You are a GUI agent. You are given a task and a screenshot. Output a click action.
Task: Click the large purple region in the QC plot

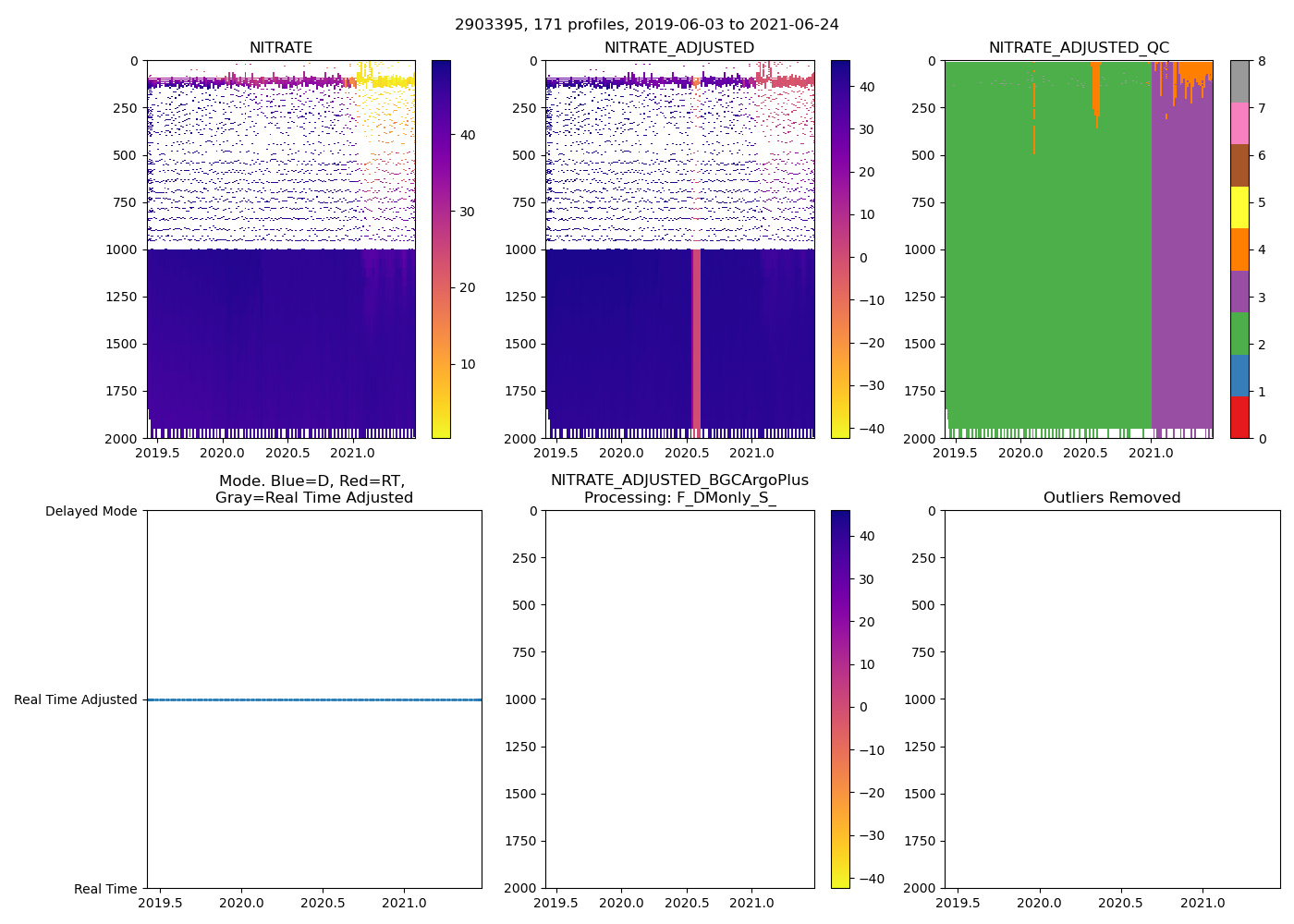1181,277
